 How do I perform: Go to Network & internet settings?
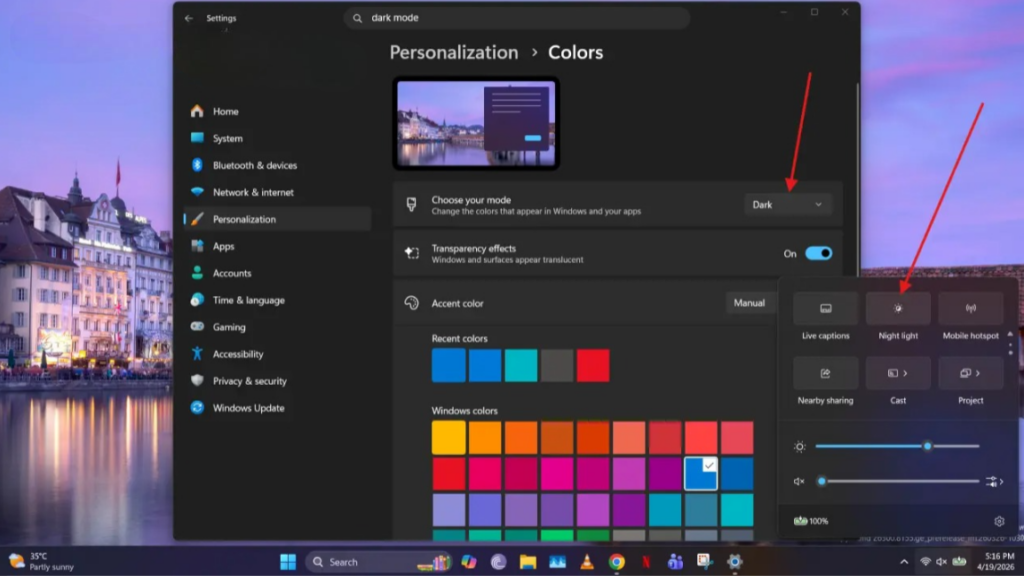(x=278, y=193)
